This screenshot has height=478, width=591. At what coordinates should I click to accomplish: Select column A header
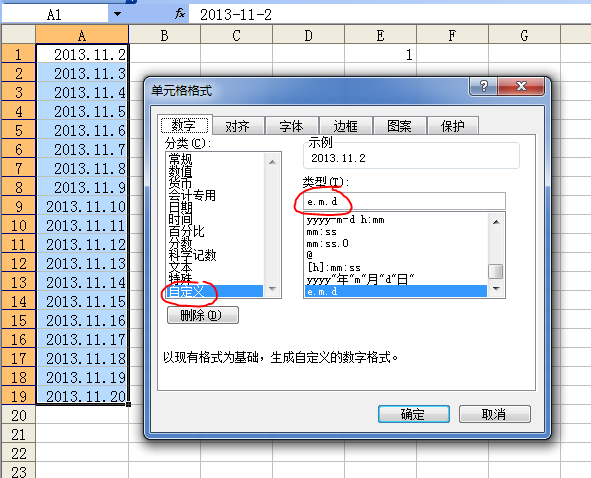click(82, 35)
